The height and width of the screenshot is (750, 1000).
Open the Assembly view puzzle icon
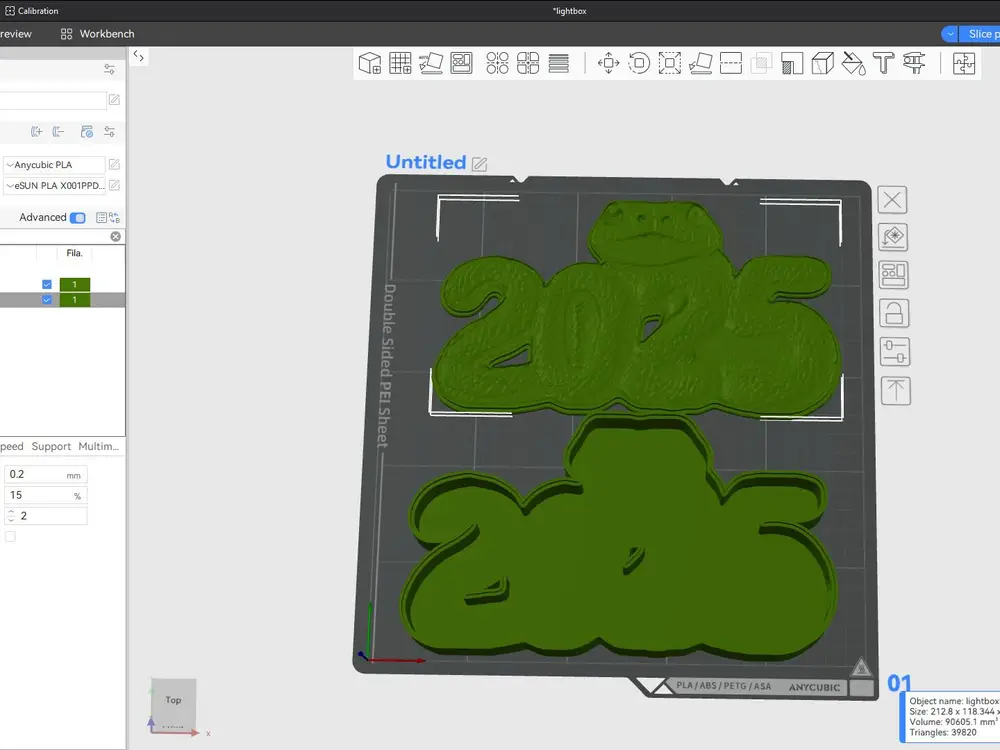click(964, 63)
